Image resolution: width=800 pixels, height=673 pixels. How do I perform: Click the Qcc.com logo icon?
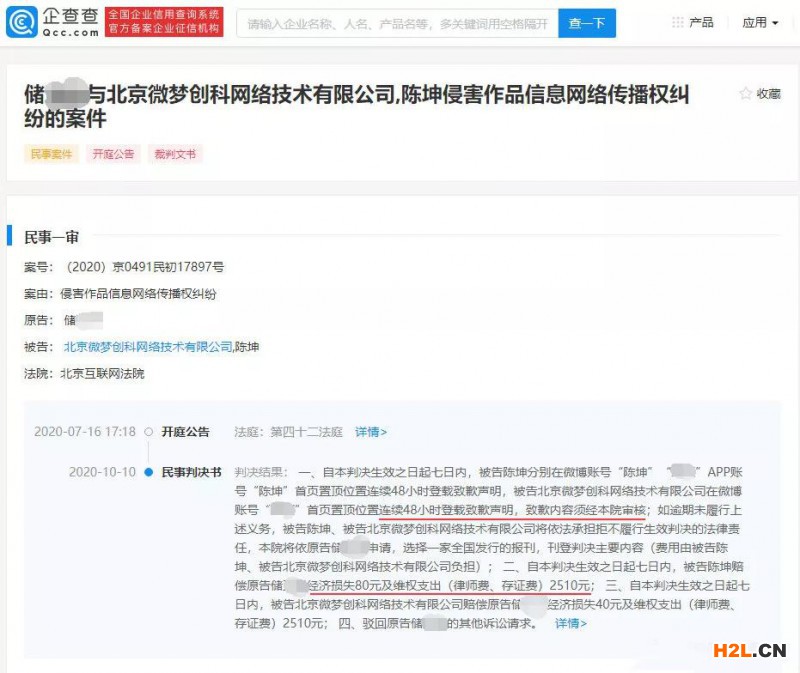21,22
